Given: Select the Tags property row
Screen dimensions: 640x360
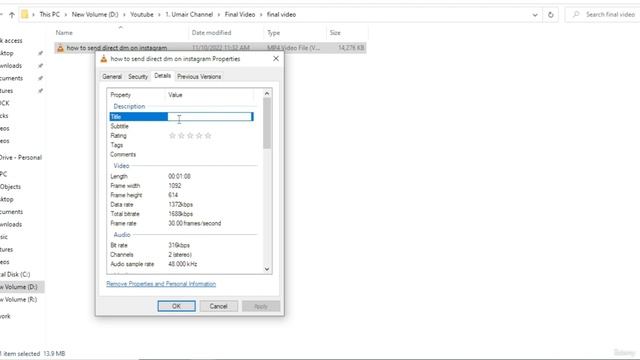Looking at the screenshot, I should pyautogui.click(x=182, y=145).
